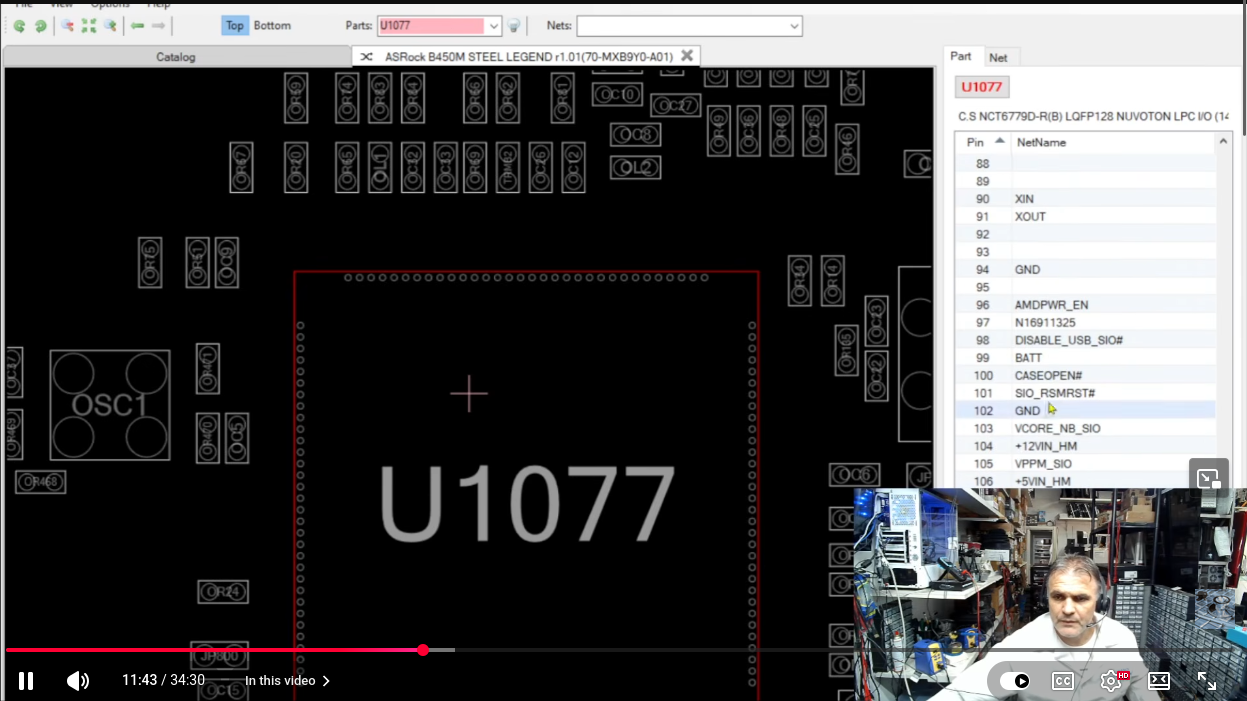The width and height of the screenshot is (1247, 701).
Task: Switch the video to theater mode
Action: [1159, 681]
